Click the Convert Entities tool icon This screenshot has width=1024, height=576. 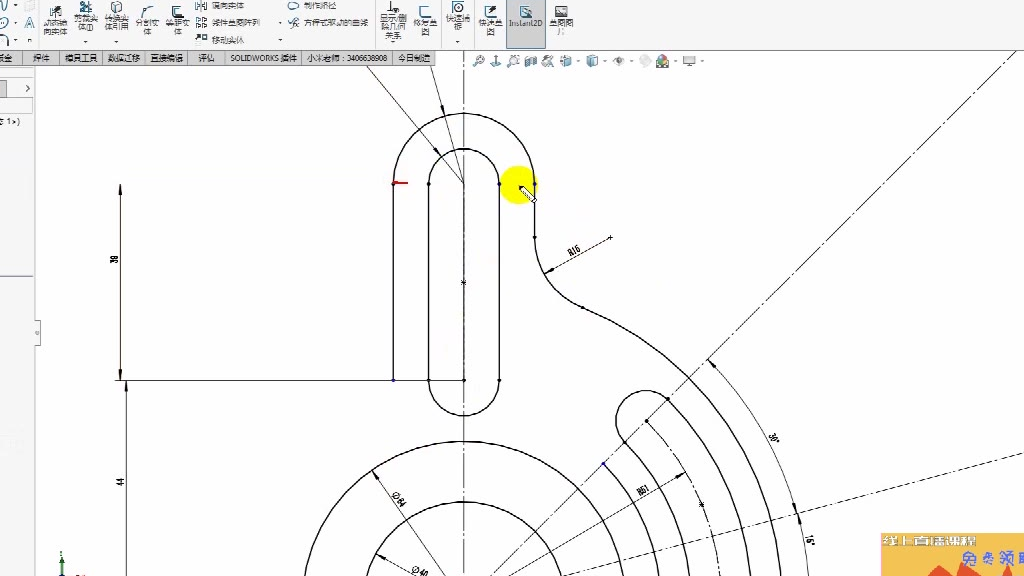116,19
